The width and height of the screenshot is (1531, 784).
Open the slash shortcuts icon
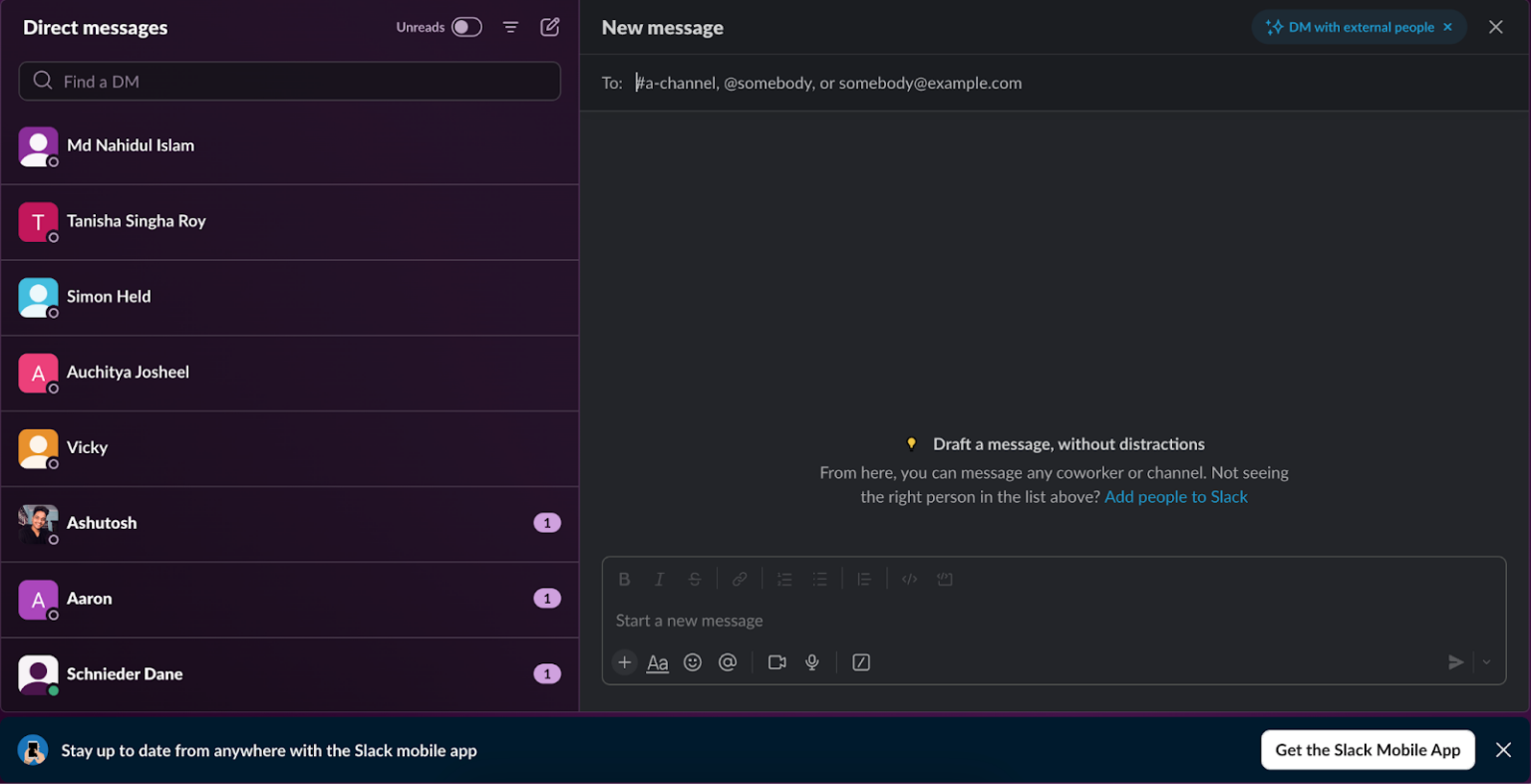point(861,662)
